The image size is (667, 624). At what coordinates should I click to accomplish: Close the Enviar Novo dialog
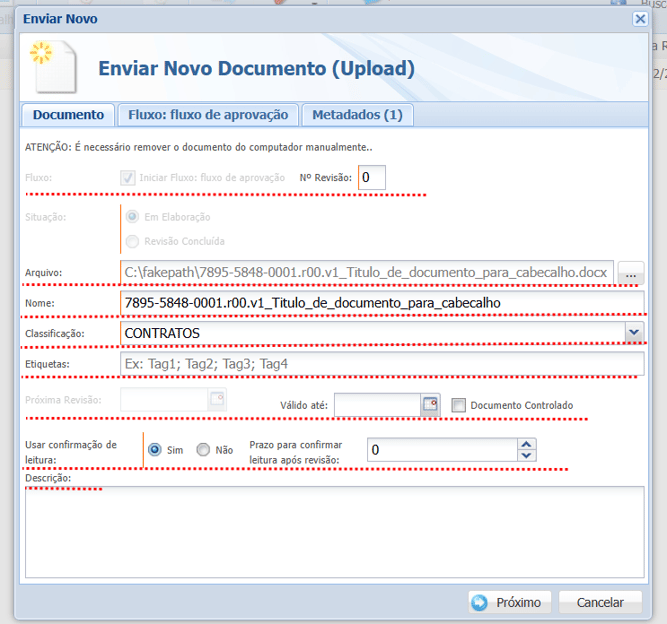[640, 18]
